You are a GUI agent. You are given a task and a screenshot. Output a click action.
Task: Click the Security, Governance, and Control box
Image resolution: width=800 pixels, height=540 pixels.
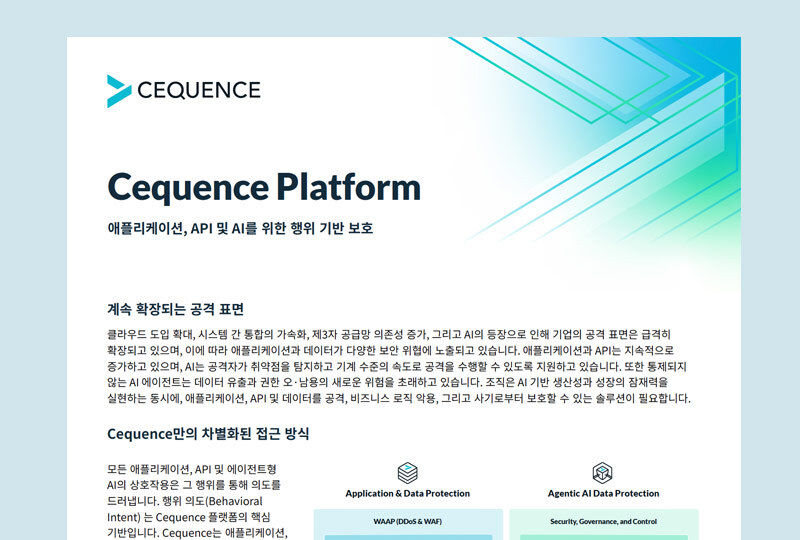point(603,524)
